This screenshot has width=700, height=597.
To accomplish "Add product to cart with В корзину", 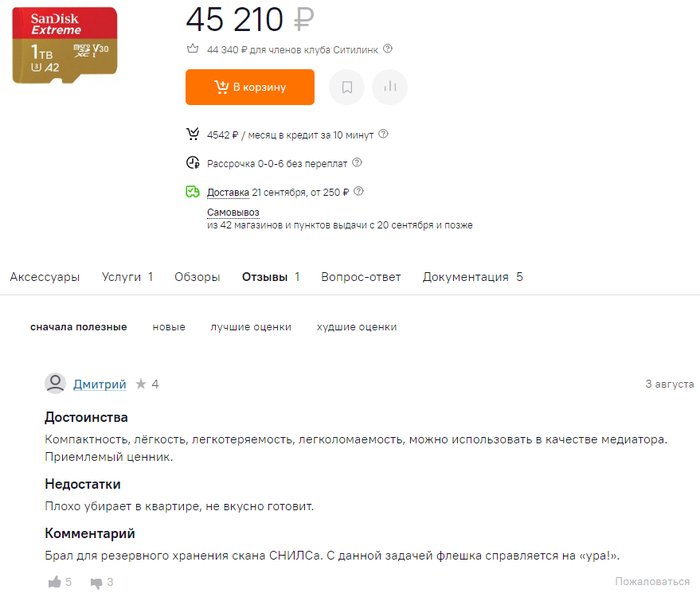I will click(250, 87).
